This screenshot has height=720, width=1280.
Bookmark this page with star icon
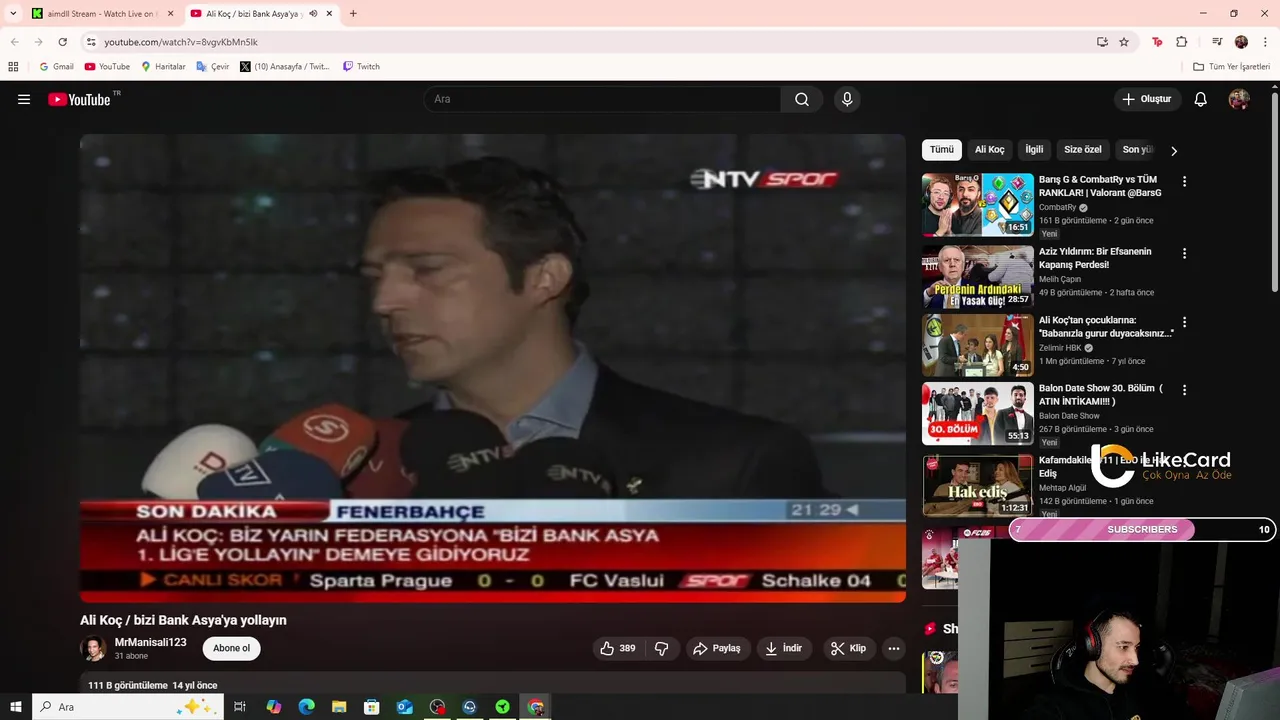1124,42
